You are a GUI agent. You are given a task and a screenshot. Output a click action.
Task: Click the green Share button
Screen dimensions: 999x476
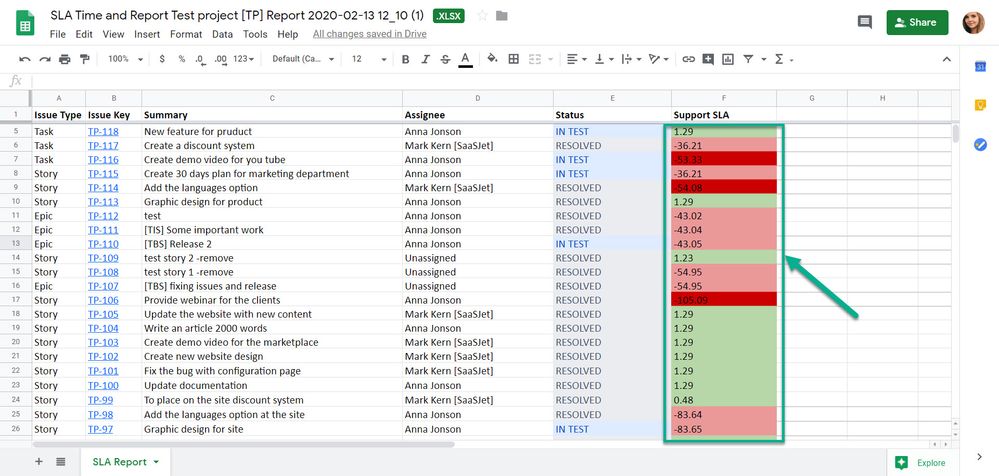click(x=917, y=22)
